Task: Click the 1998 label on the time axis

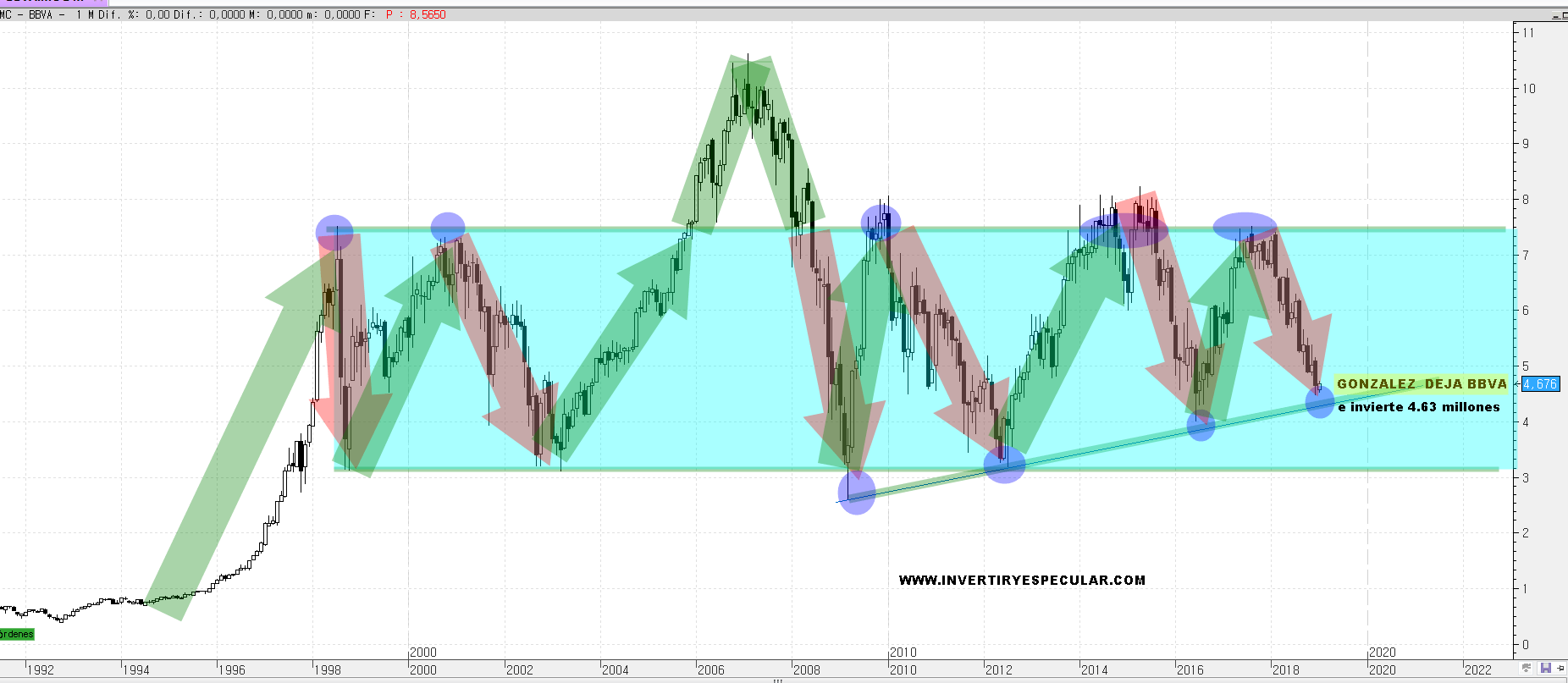Action: (x=327, y=669)
